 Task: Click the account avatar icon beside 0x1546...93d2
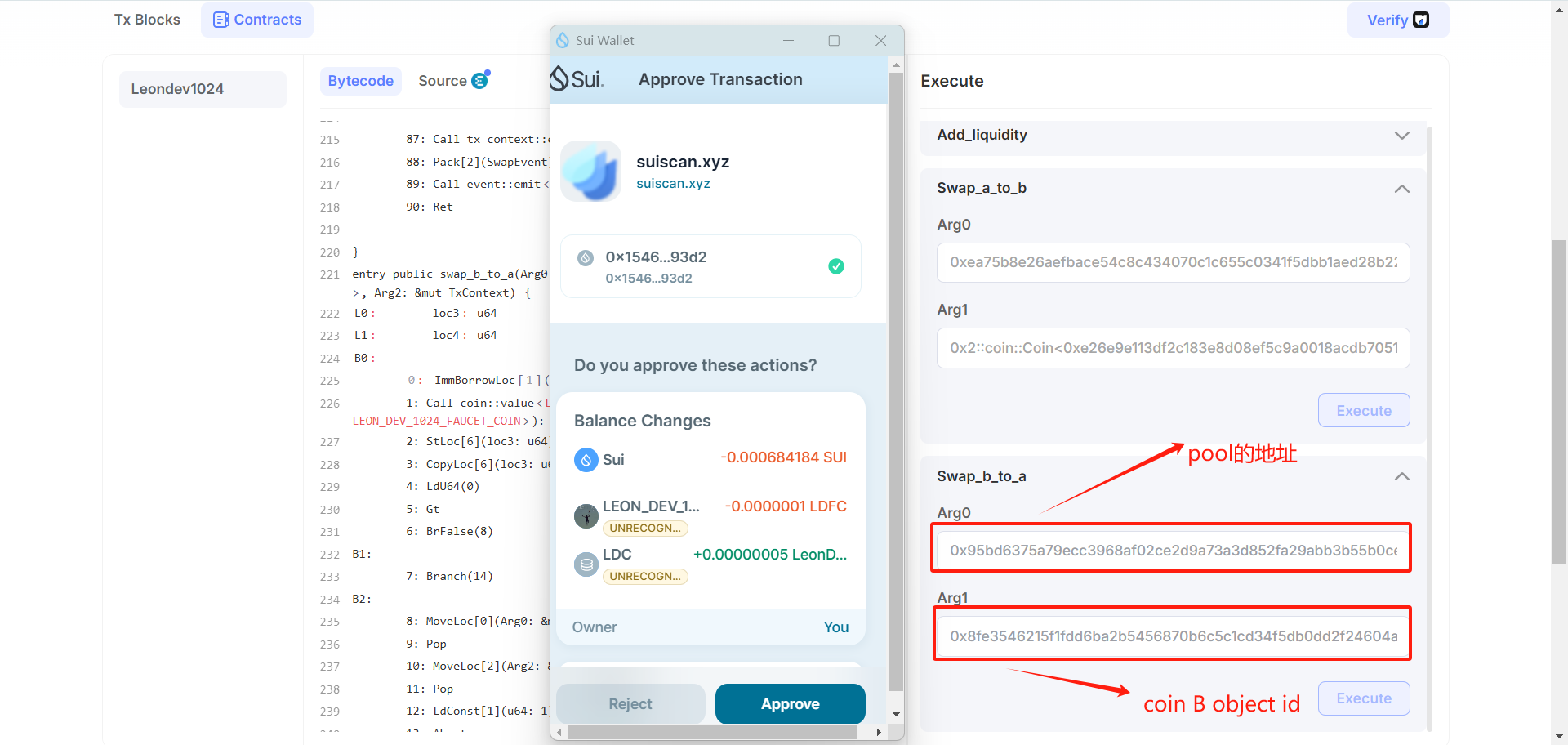coord(586,258)
